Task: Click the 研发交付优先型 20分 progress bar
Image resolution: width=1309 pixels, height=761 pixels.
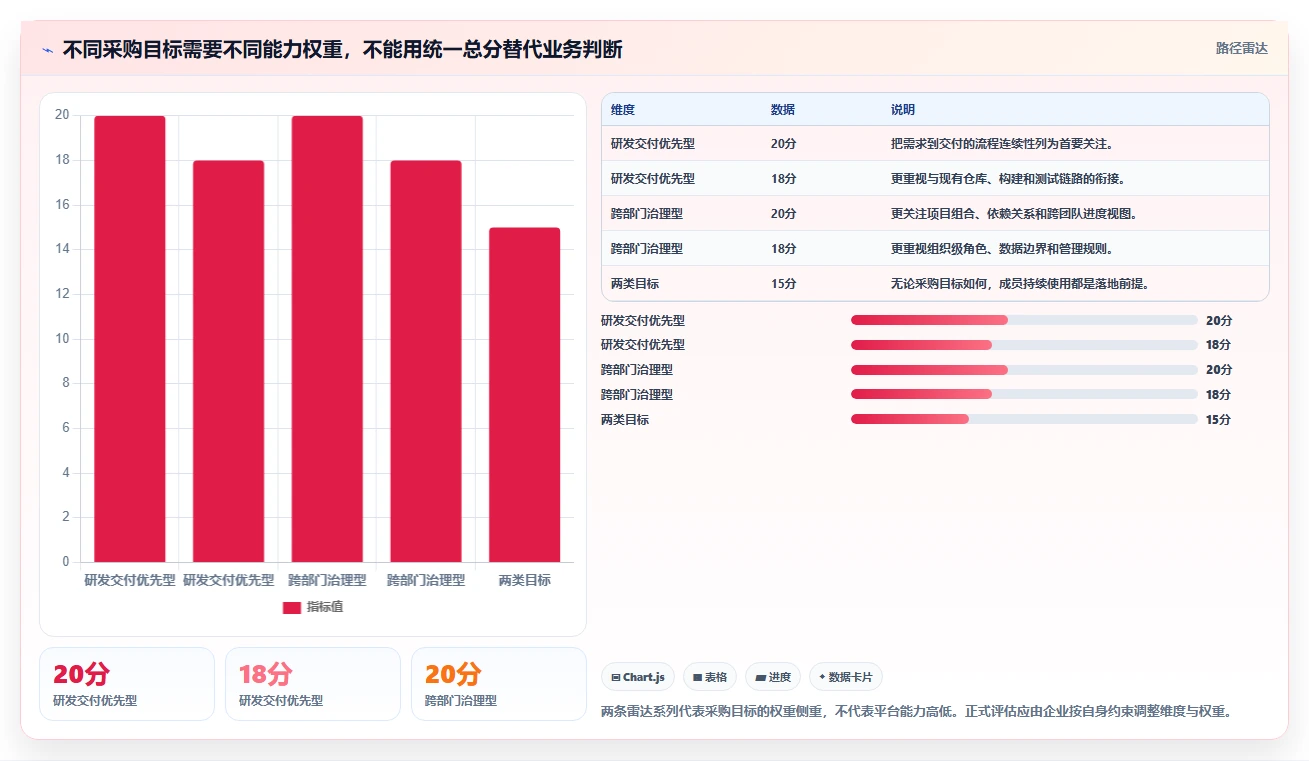Action: coord(1024,320)
